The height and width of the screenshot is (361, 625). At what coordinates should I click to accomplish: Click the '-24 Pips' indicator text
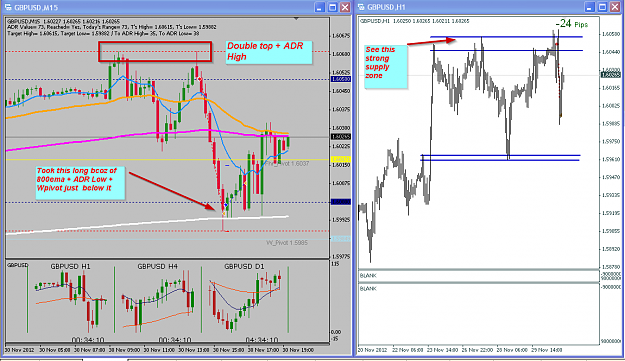(x=572, y=24)
